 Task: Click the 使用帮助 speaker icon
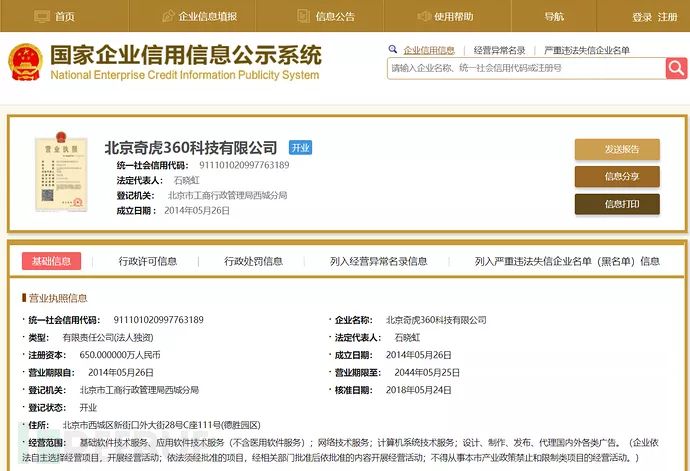click(424, 16)
